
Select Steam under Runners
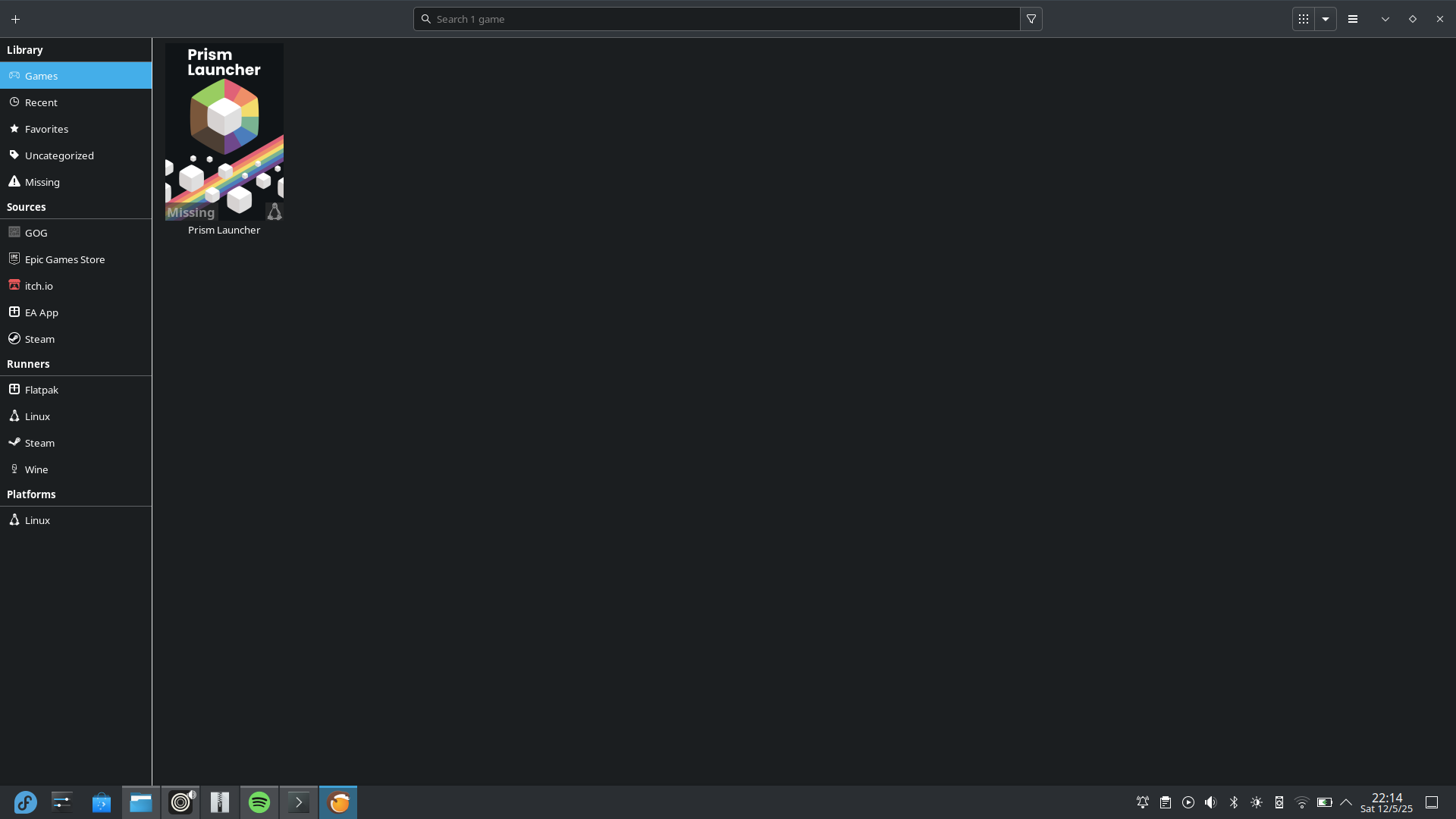[76, 443]
